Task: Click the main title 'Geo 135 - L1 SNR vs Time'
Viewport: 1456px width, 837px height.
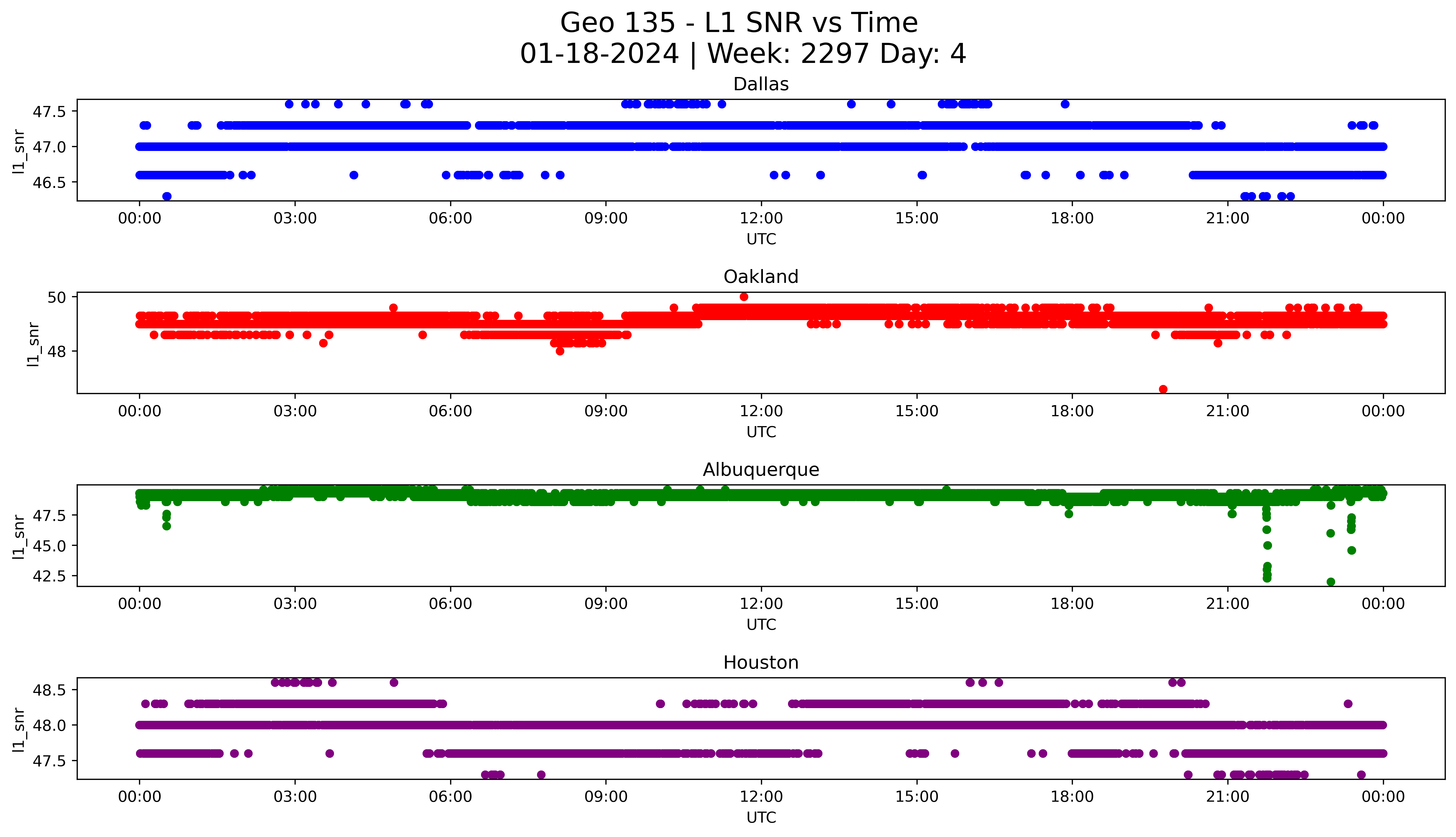Action: (739, 23)
